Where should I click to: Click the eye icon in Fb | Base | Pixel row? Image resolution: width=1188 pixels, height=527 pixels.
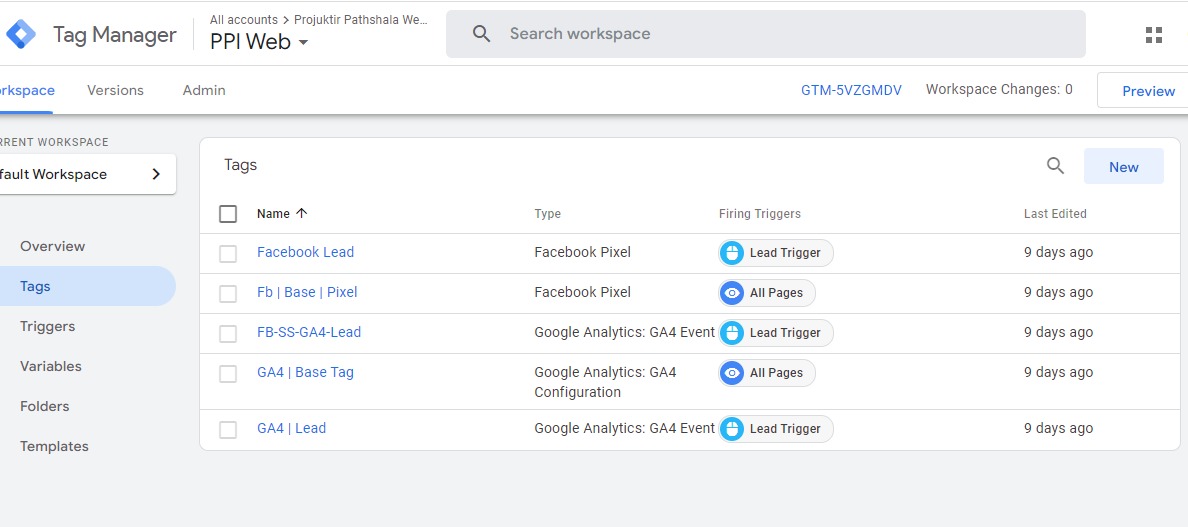tap(732, 293)
